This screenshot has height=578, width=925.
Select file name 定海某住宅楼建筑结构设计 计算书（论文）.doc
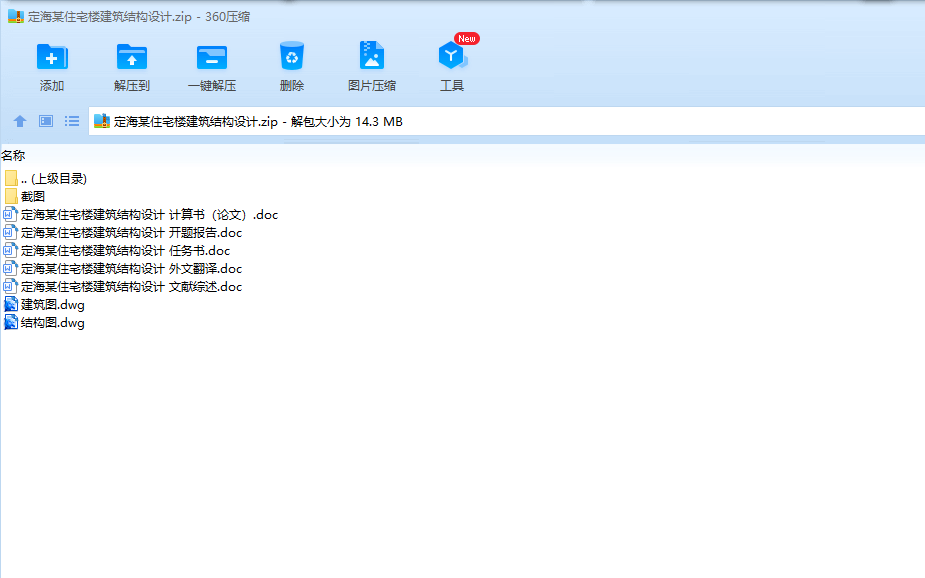coord(149,215)
